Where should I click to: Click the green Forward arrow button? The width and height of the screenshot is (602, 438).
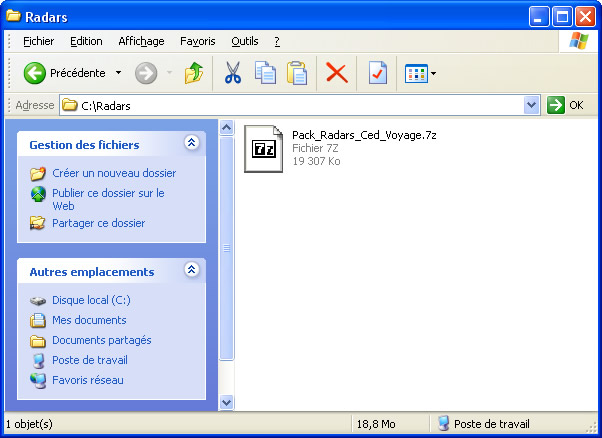[x=146, y=73]
